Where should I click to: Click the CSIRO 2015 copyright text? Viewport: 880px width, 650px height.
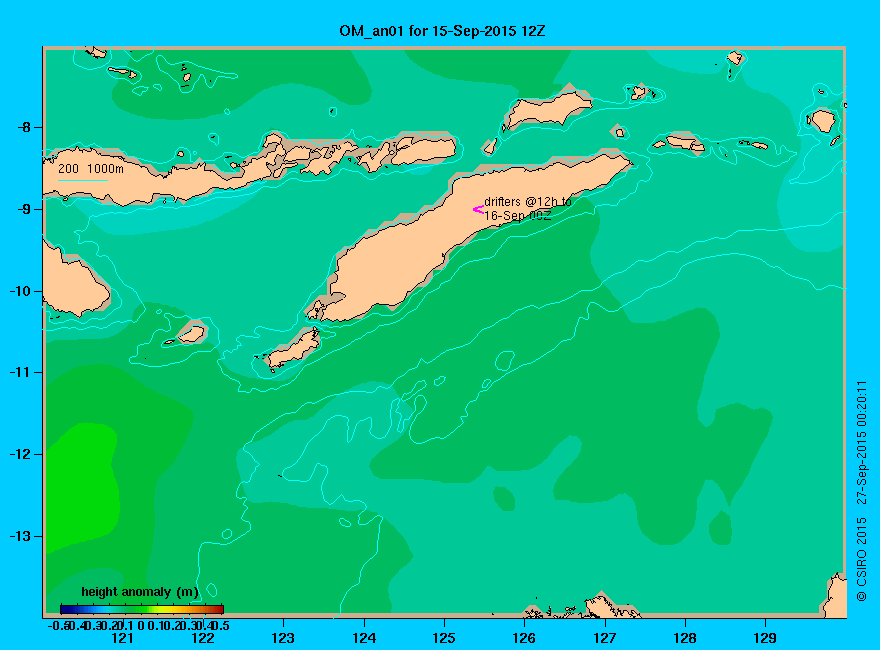coord(861,559)
